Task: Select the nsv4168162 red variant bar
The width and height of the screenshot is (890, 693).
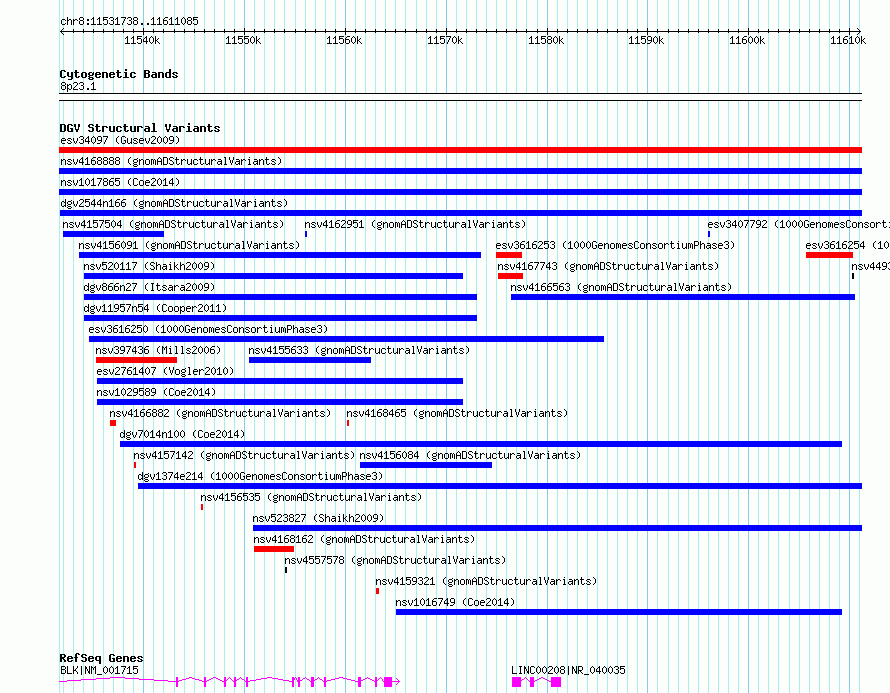Action: (x=274, y=549)
